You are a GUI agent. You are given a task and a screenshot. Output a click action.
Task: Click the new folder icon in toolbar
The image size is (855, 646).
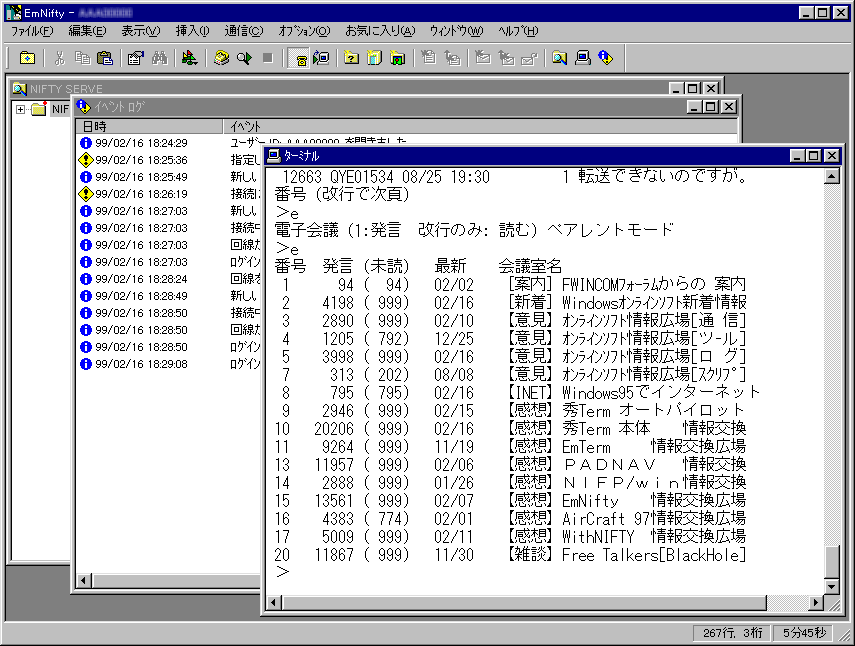pos(27,58)
